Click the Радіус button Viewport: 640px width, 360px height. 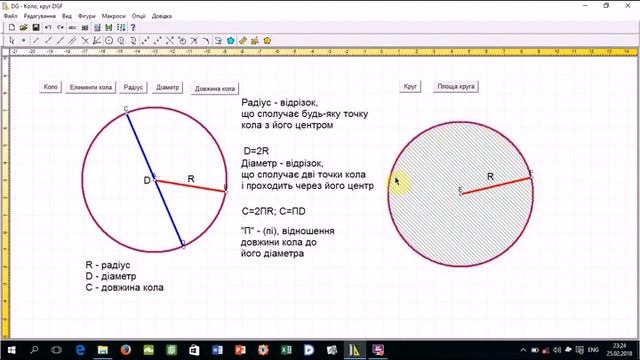(x=133, y=87)
